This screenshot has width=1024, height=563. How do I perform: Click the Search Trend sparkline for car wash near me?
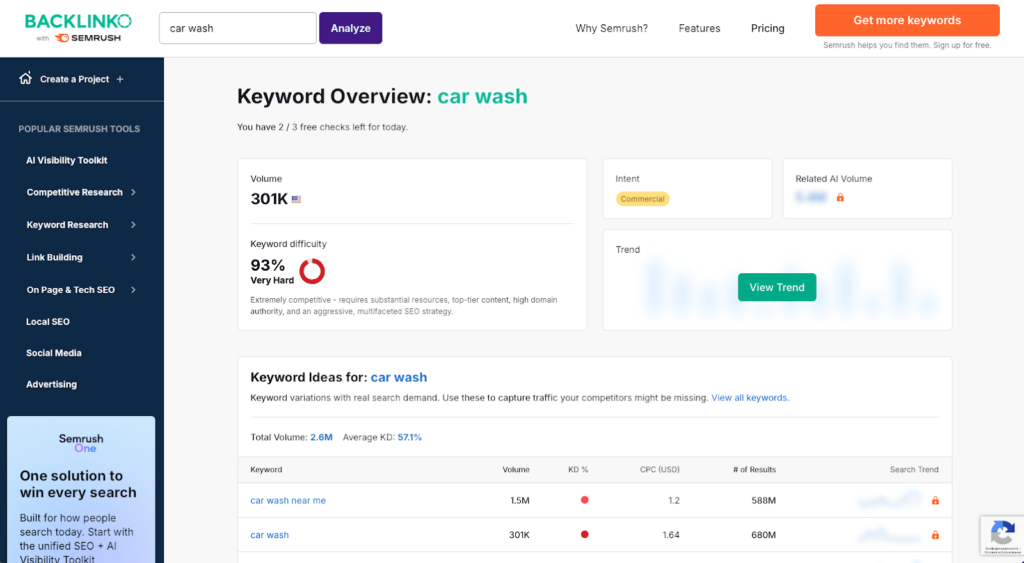[891, 500]
